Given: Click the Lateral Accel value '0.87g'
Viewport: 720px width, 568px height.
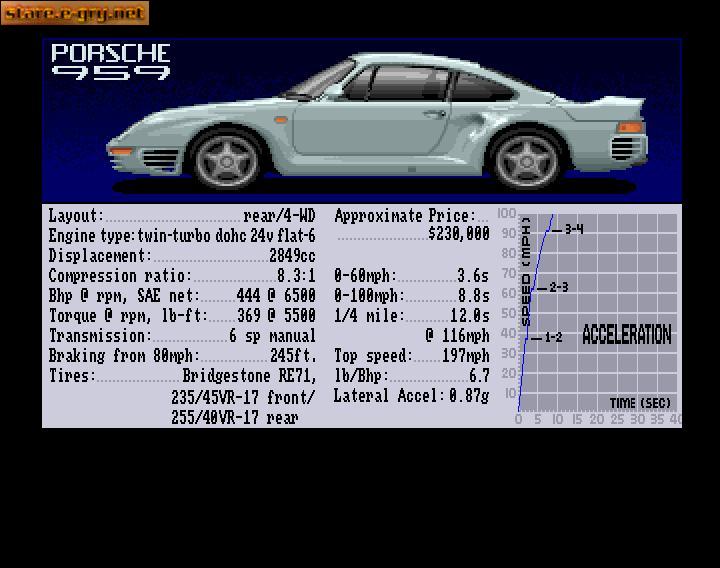Looking at the screenshot, I should 469,396.
